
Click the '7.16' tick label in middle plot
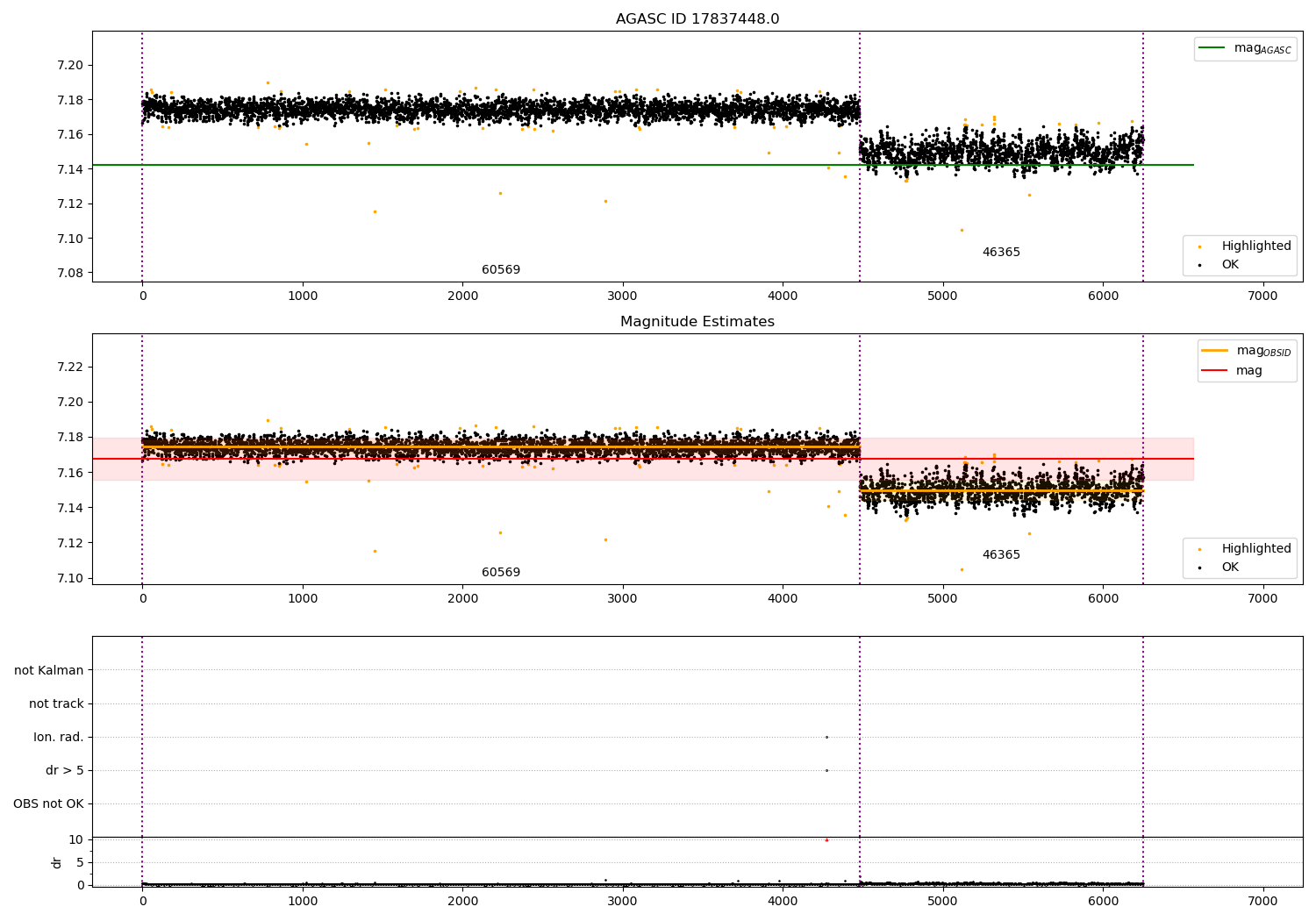(x=69, y=473)
